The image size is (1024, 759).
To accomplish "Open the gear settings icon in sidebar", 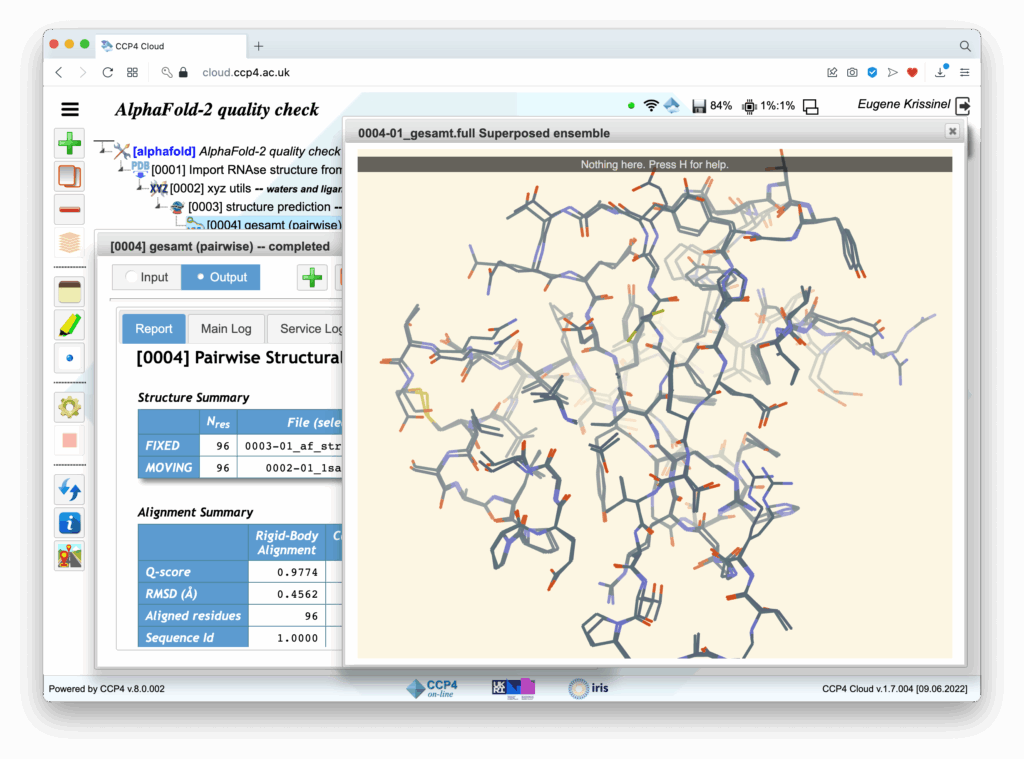I will (70, 406).
